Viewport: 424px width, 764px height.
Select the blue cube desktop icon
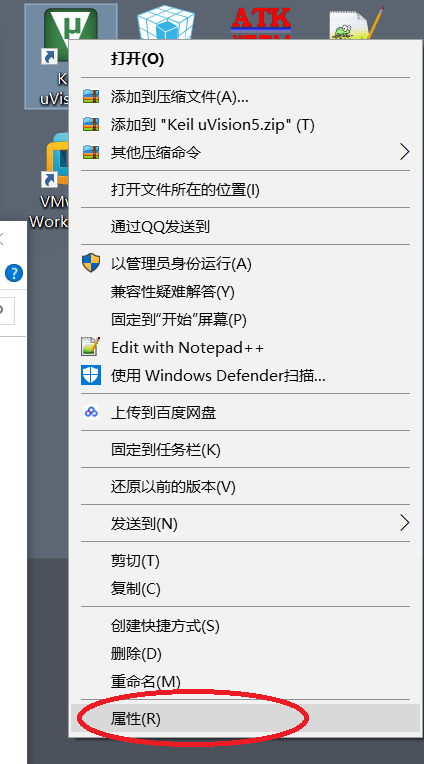(x=165, y=22)
